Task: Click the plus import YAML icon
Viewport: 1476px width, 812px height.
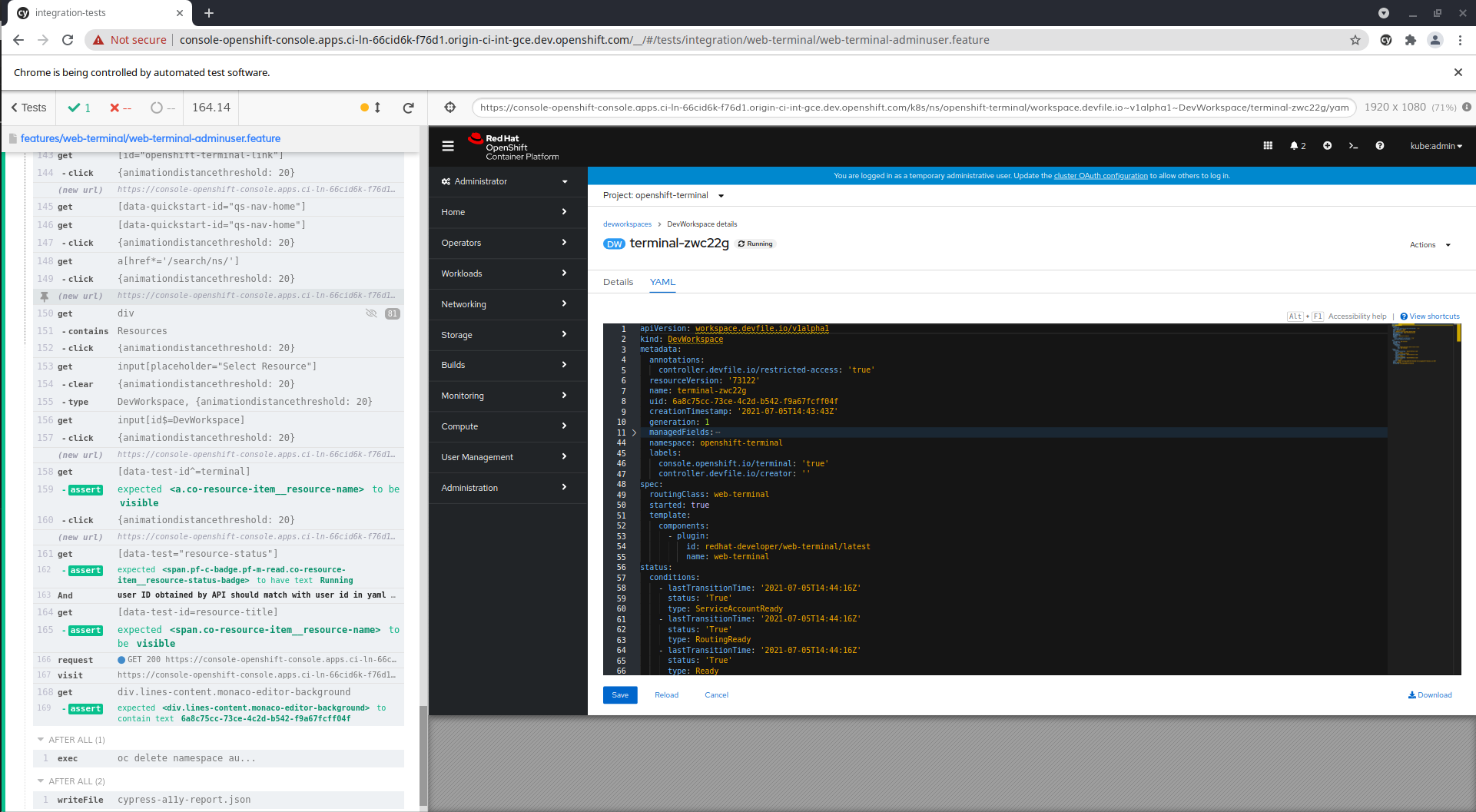Action: 1327,146
